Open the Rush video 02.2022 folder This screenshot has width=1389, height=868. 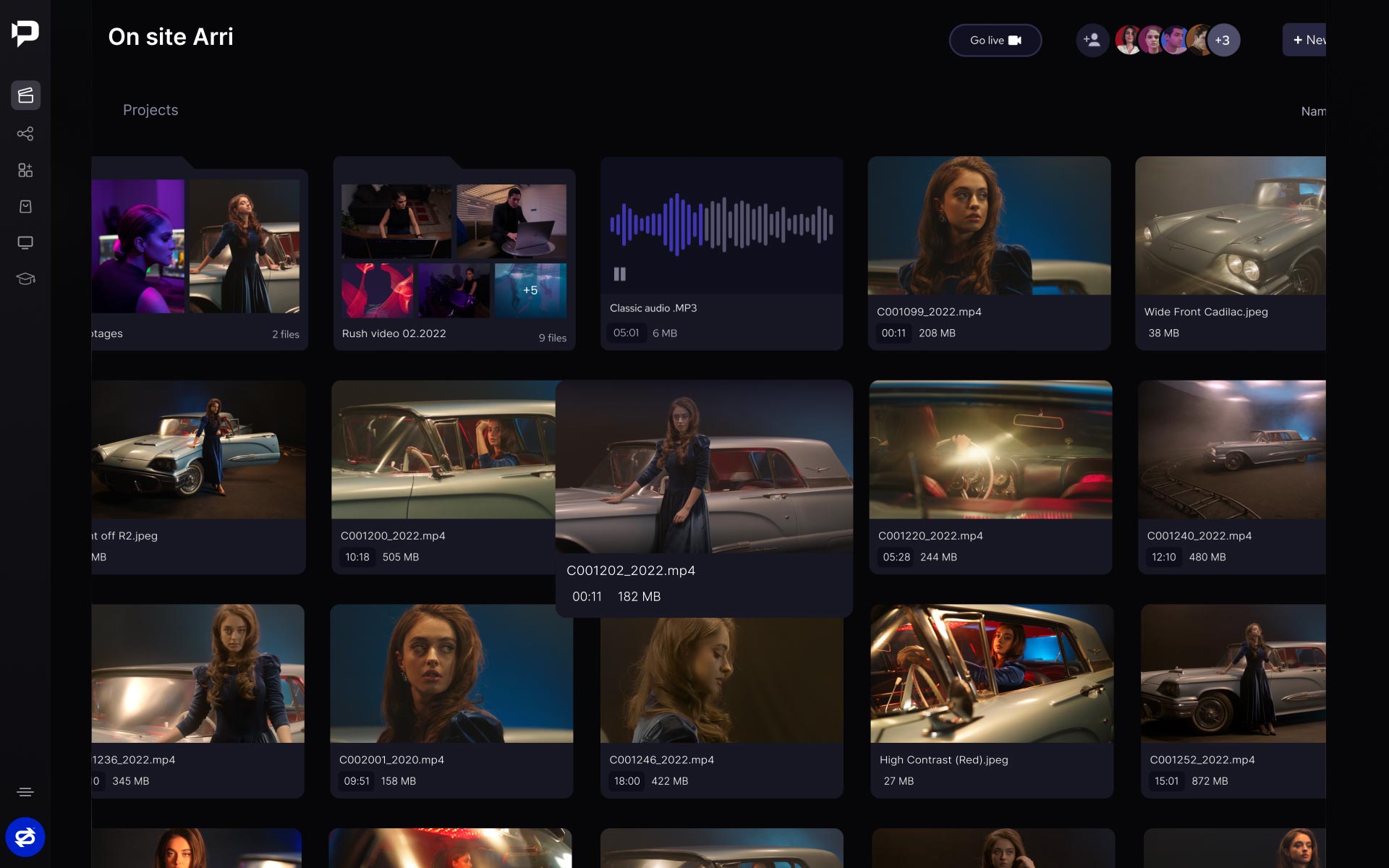(x=454, y=253)
